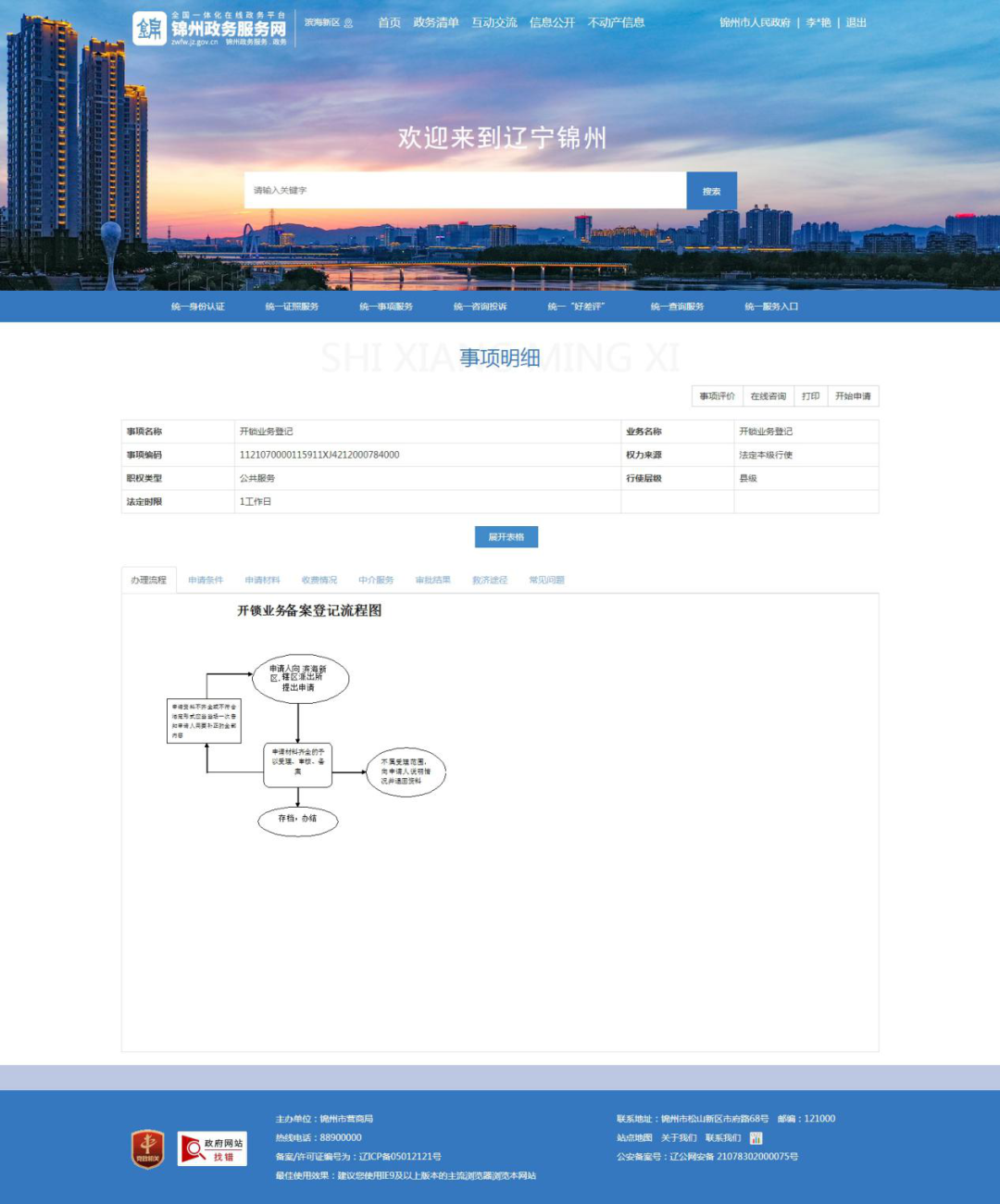1000x1204 pixels.
Task: Open 在线咨询 online consultation
Action: 768,396
